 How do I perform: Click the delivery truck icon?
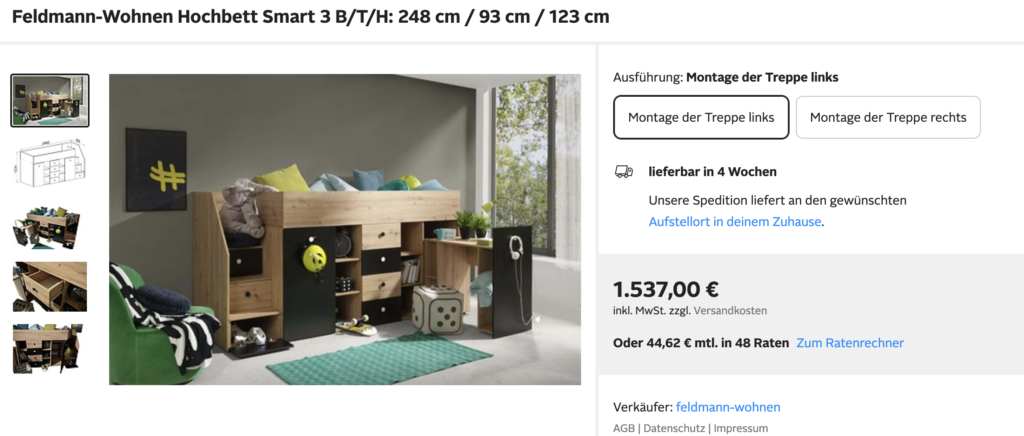(624, 172)
